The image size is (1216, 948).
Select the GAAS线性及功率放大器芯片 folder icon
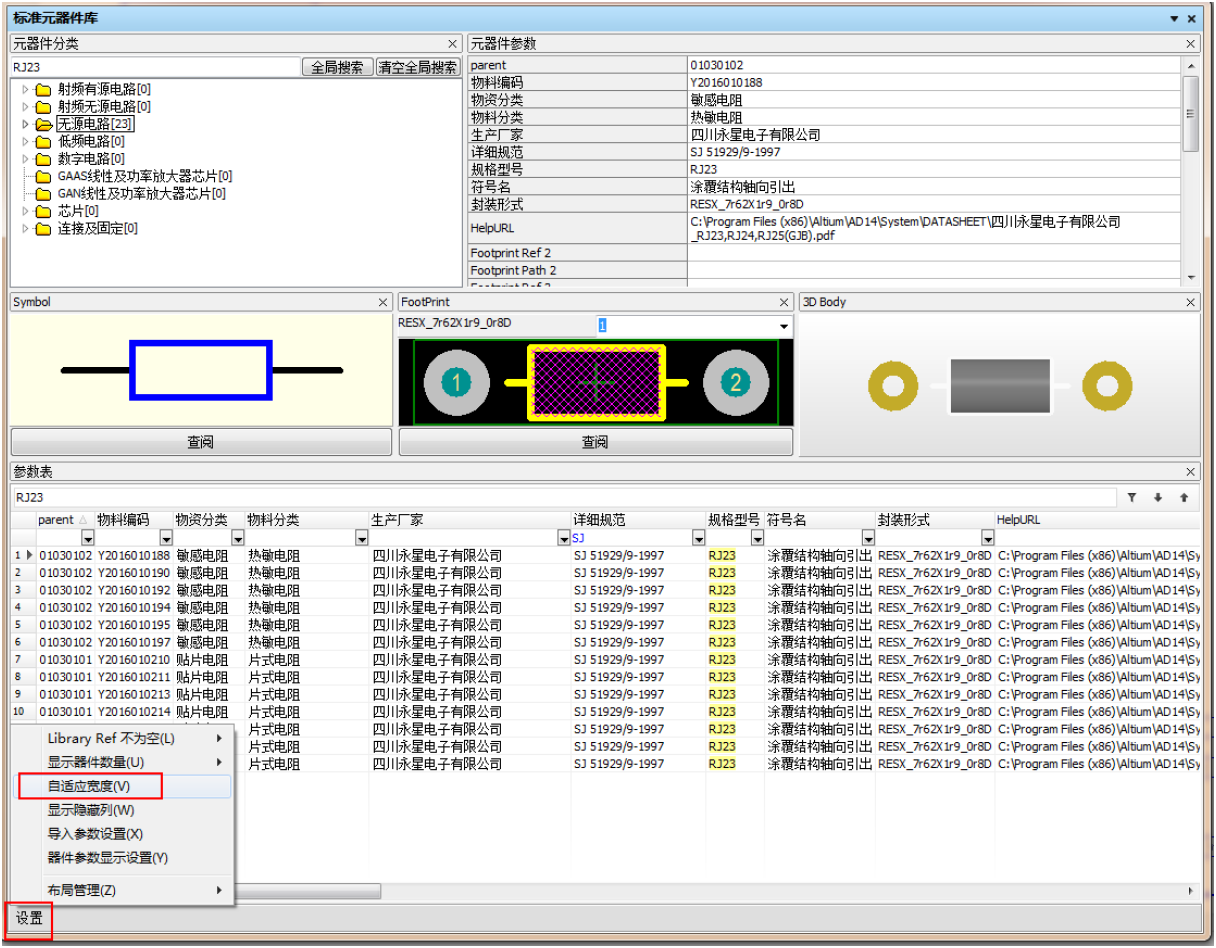pos(43,176)
